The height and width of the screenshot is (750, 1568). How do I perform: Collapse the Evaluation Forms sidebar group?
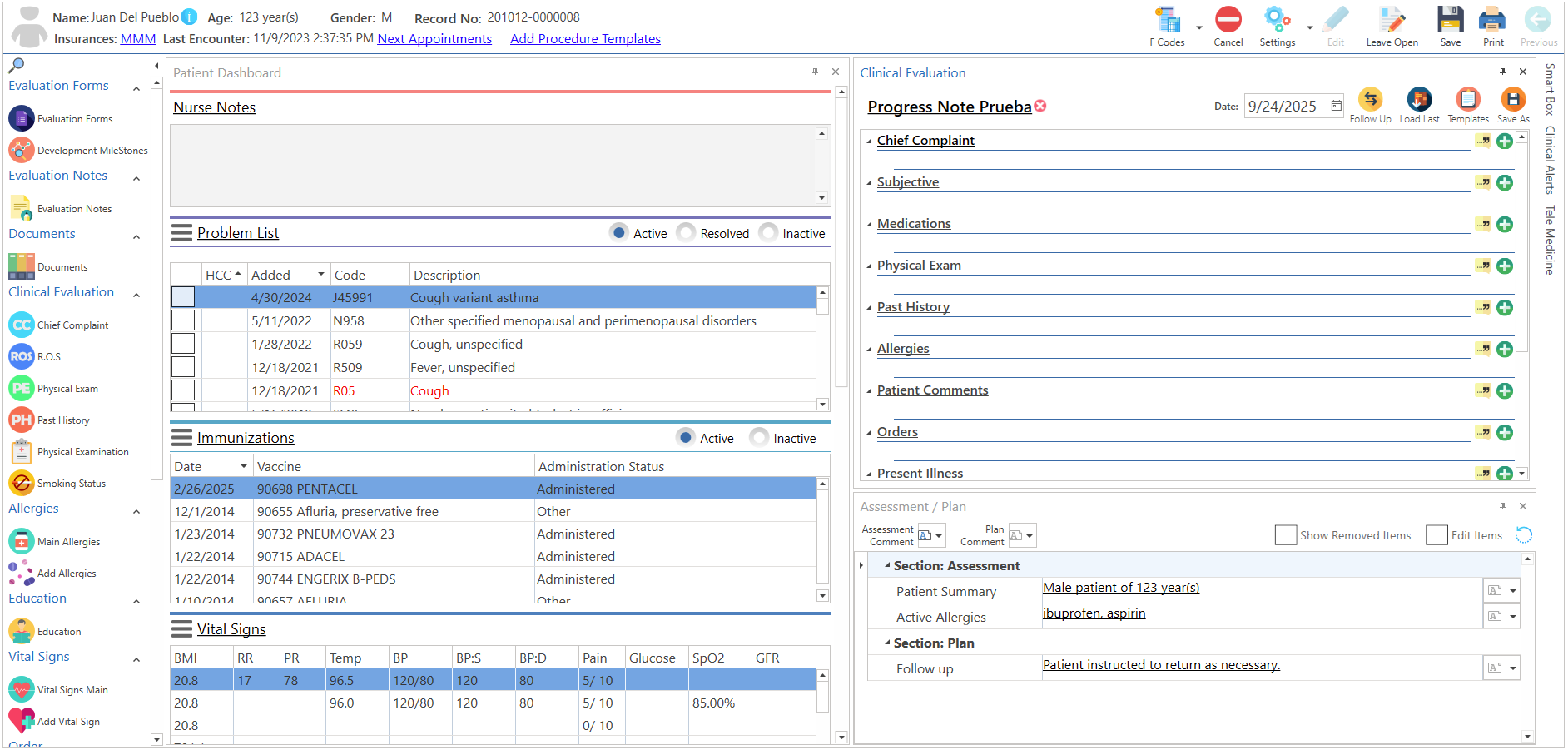click(136, 87)
